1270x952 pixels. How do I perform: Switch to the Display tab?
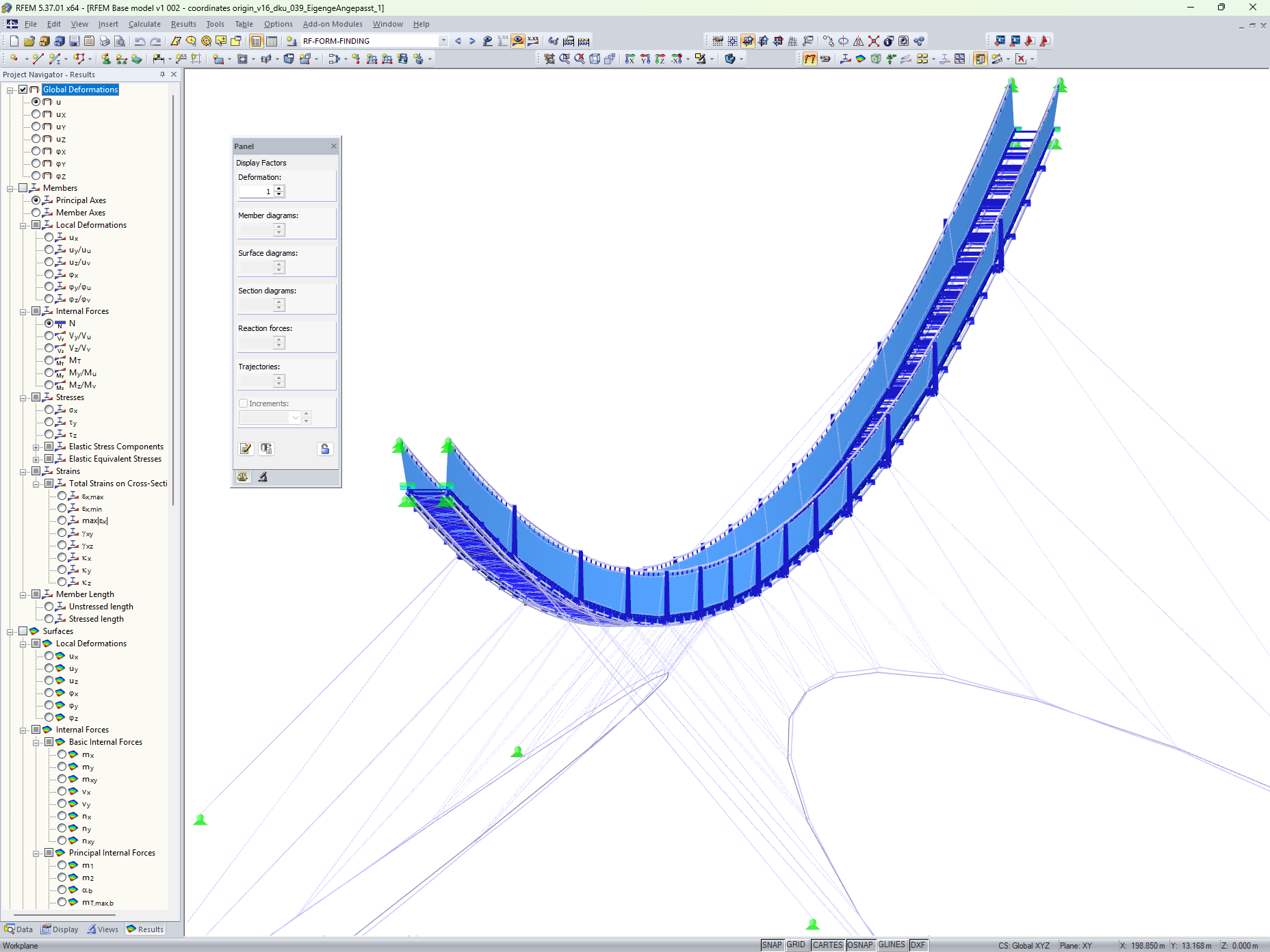[x=60, y=929]
